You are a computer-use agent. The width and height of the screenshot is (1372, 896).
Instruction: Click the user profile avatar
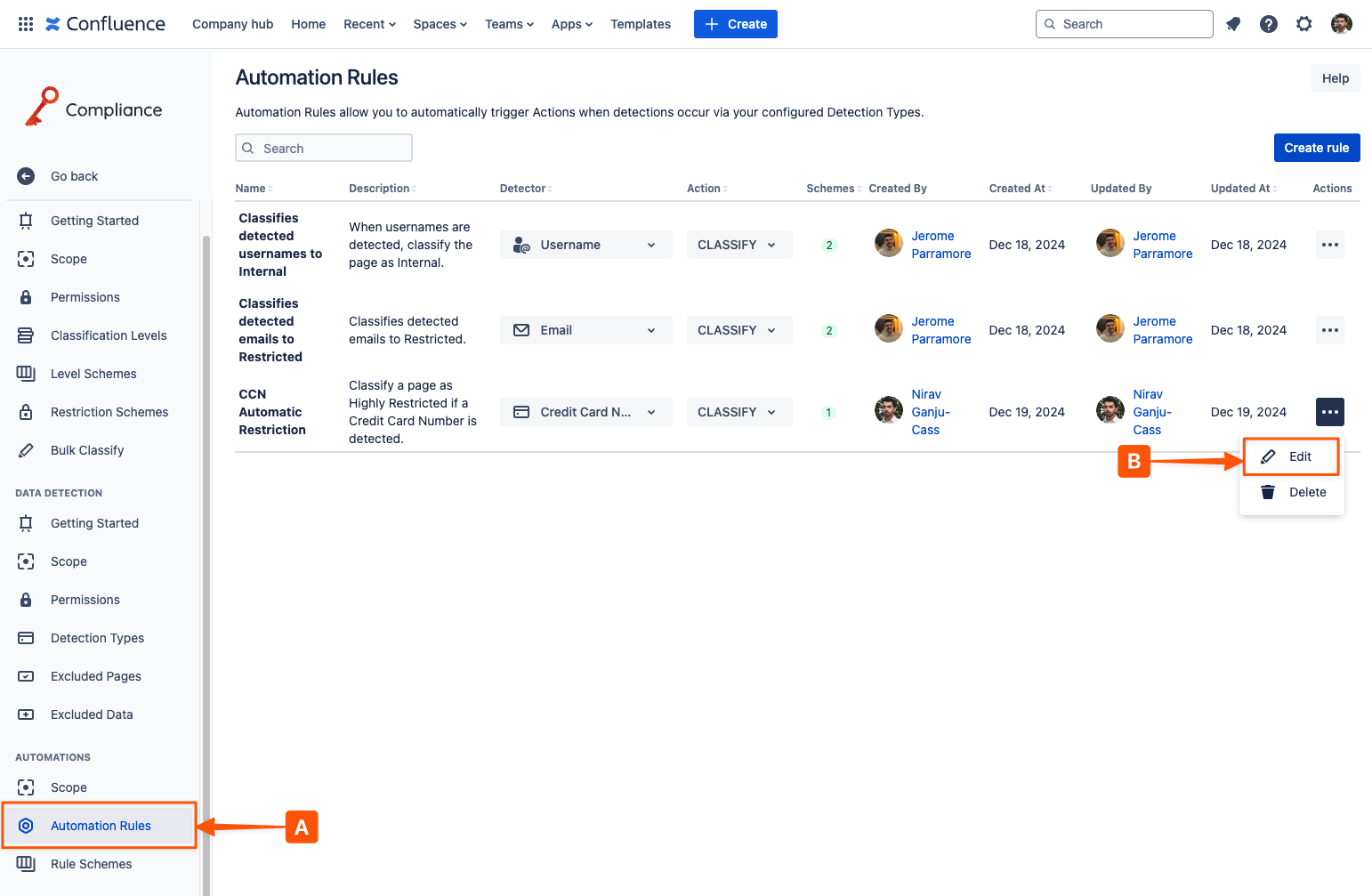tap(1342, 24)
